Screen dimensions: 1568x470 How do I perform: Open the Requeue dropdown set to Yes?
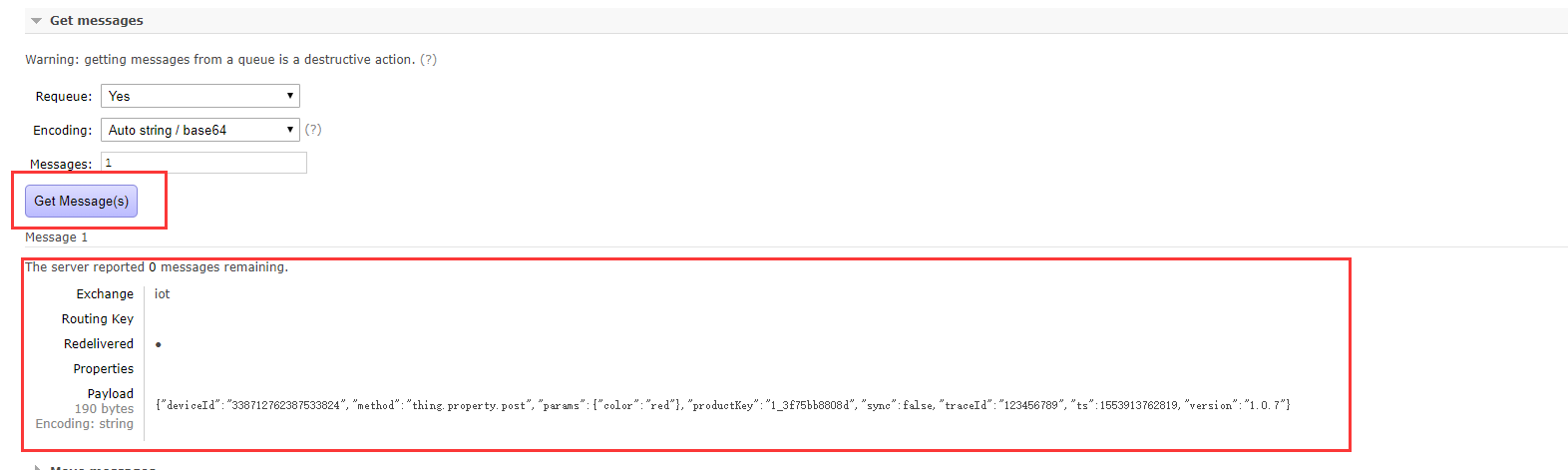200,96
